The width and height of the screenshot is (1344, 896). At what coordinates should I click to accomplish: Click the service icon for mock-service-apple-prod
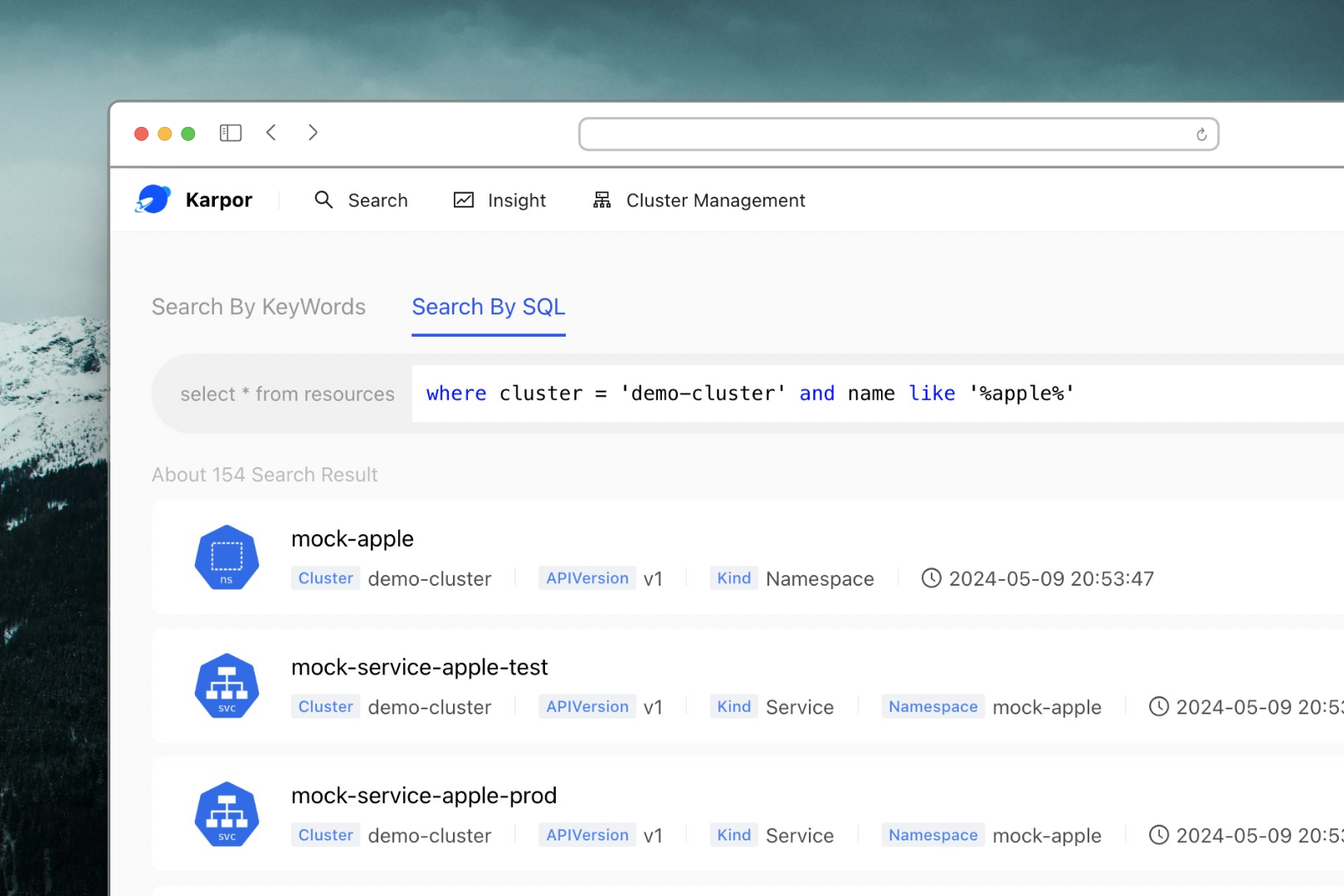click(226, 815)
